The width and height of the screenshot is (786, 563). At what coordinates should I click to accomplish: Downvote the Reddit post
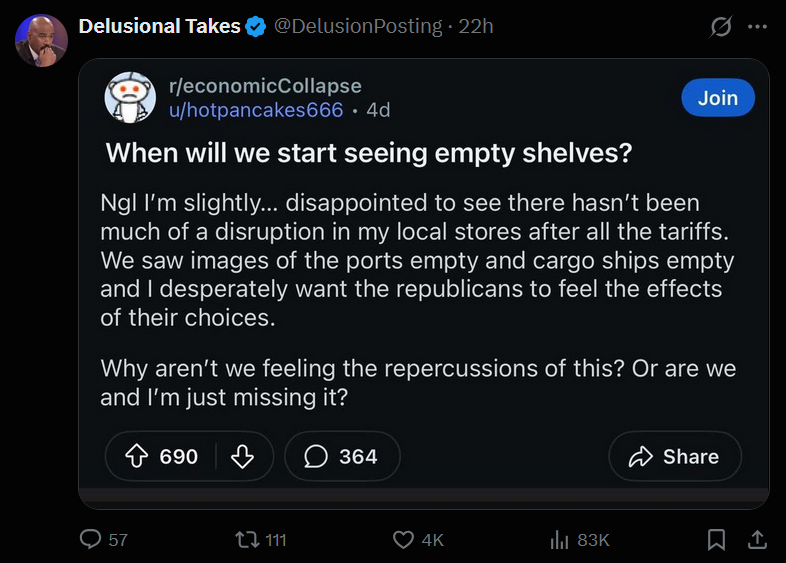242,457
